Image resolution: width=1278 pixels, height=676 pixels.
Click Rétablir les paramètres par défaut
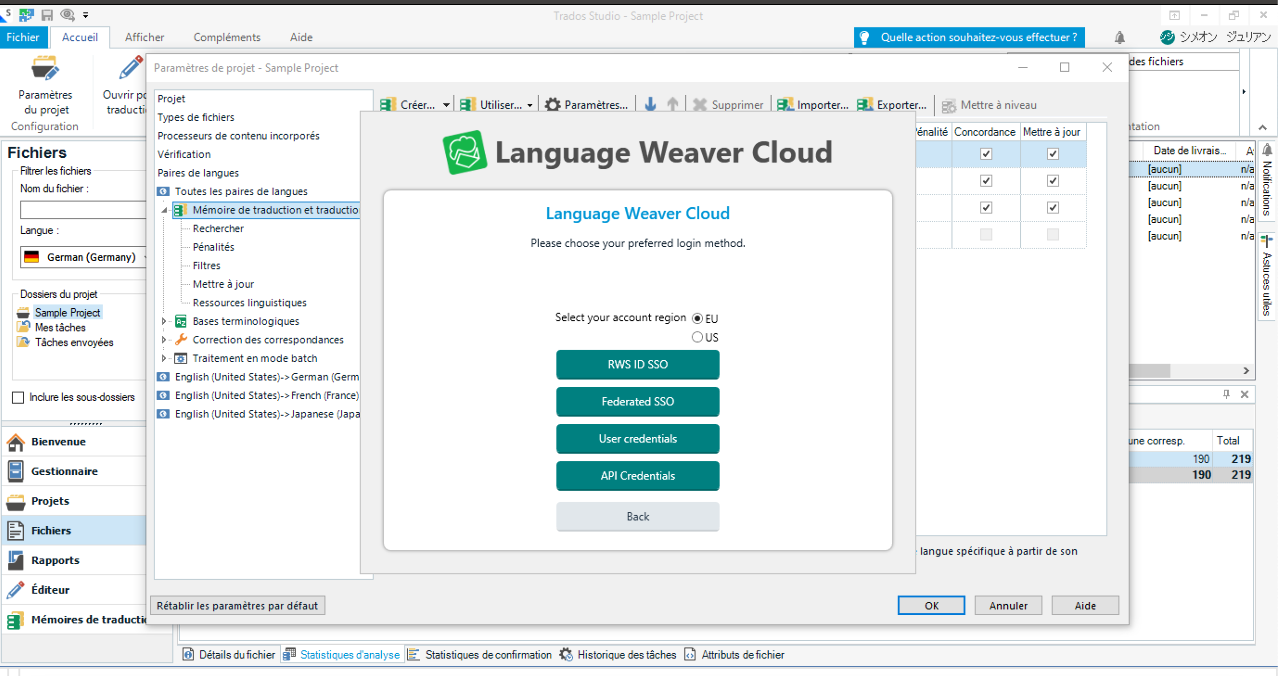pos(237,605)
